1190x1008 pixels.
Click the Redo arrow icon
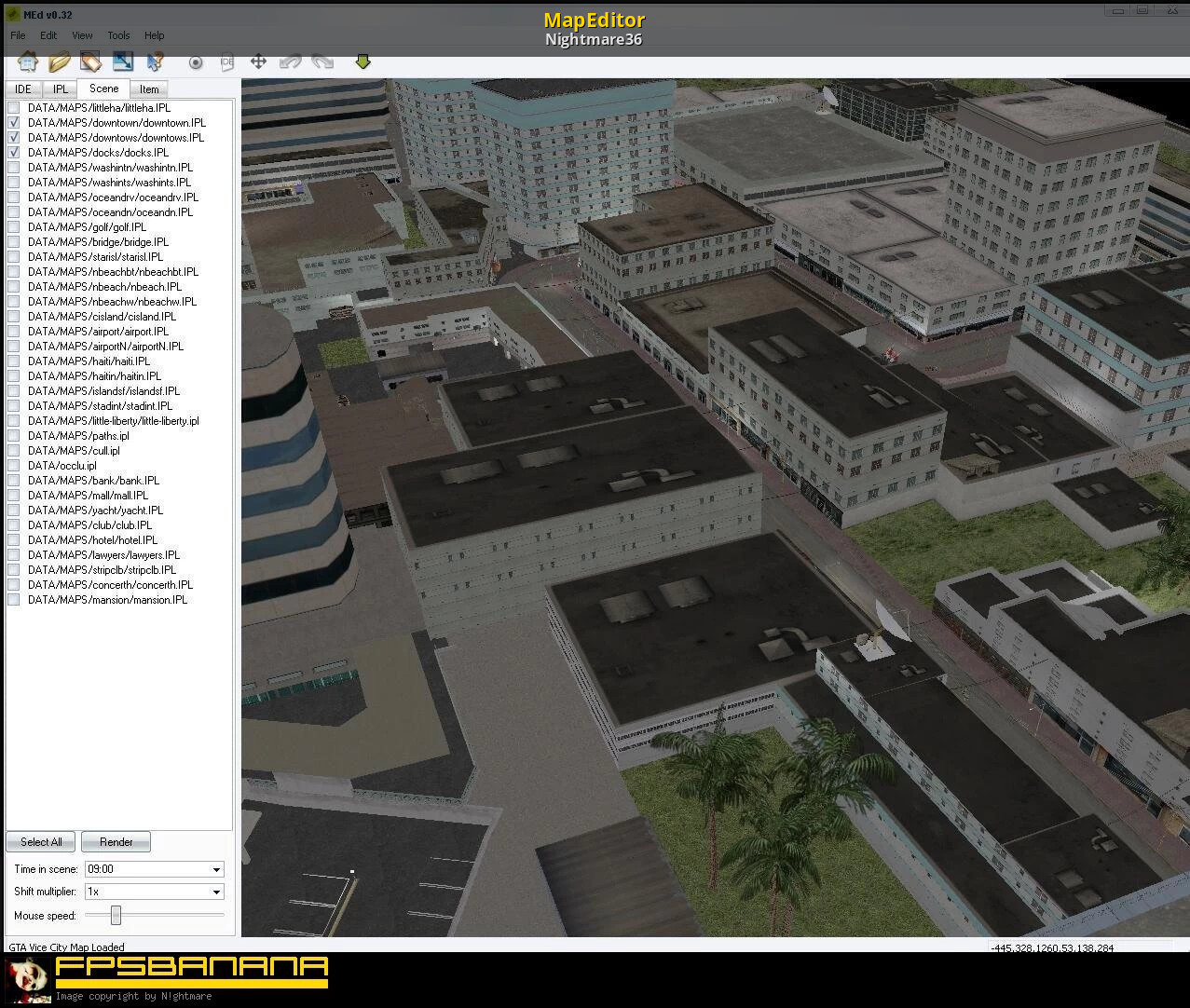point(322,62)
